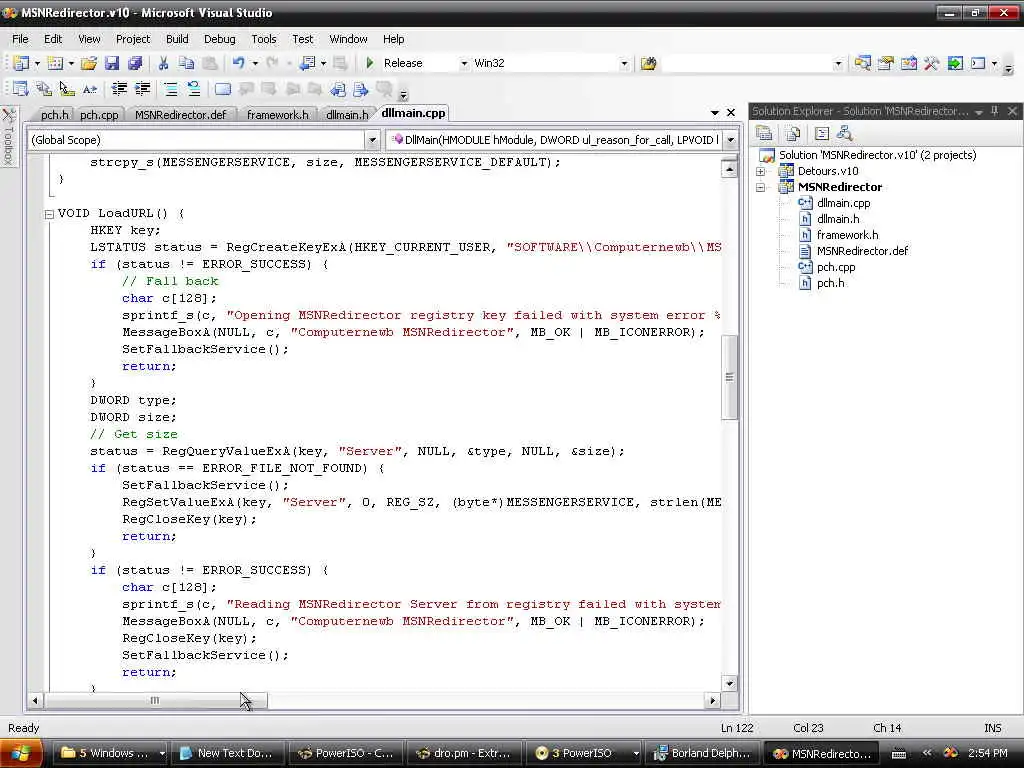Select framework.h in Solution Explorer
1024x768 pixels.
tap(847, 235)
